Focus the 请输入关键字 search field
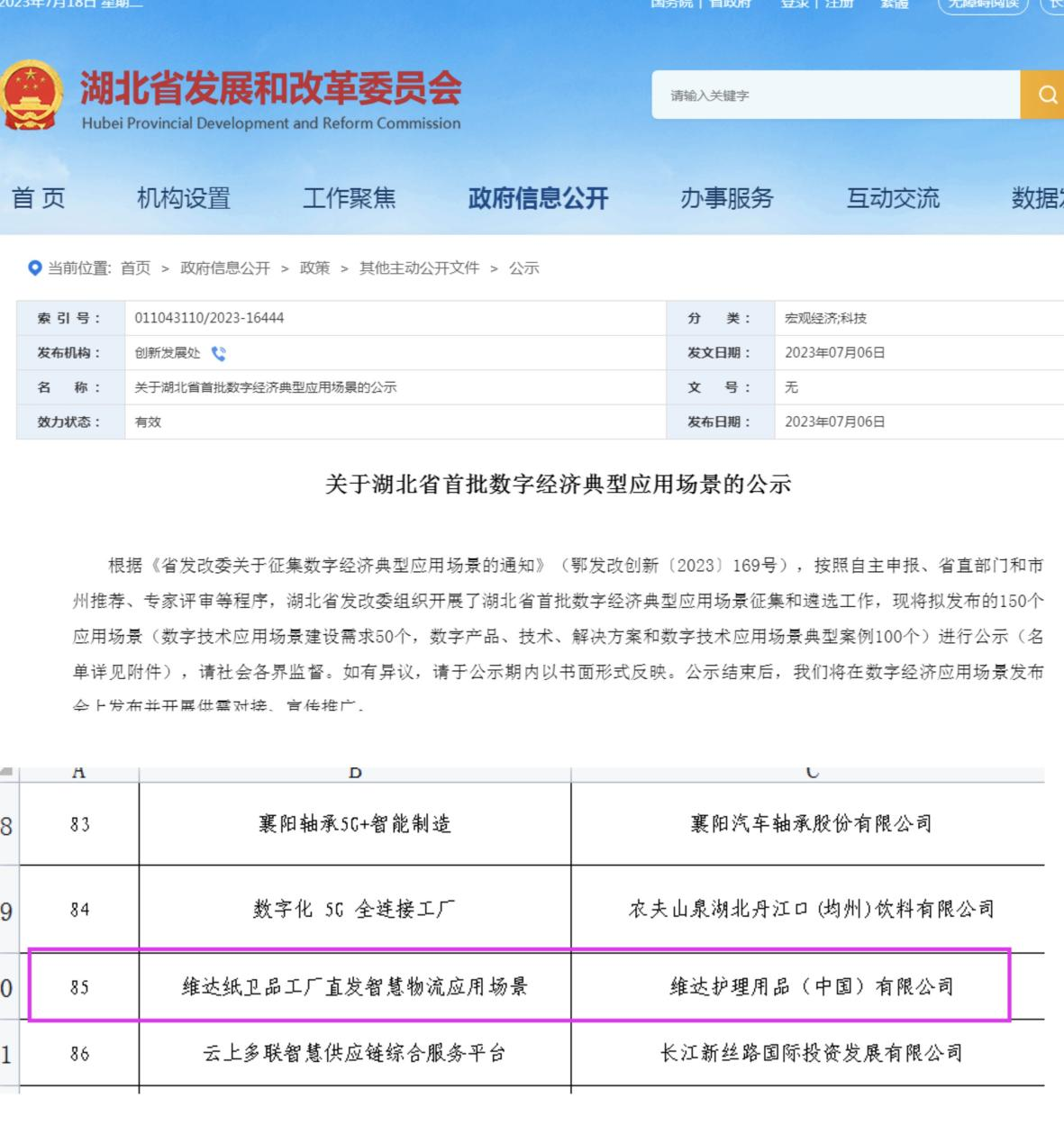Screen dimensions: 1064x1134 point(835,95)
